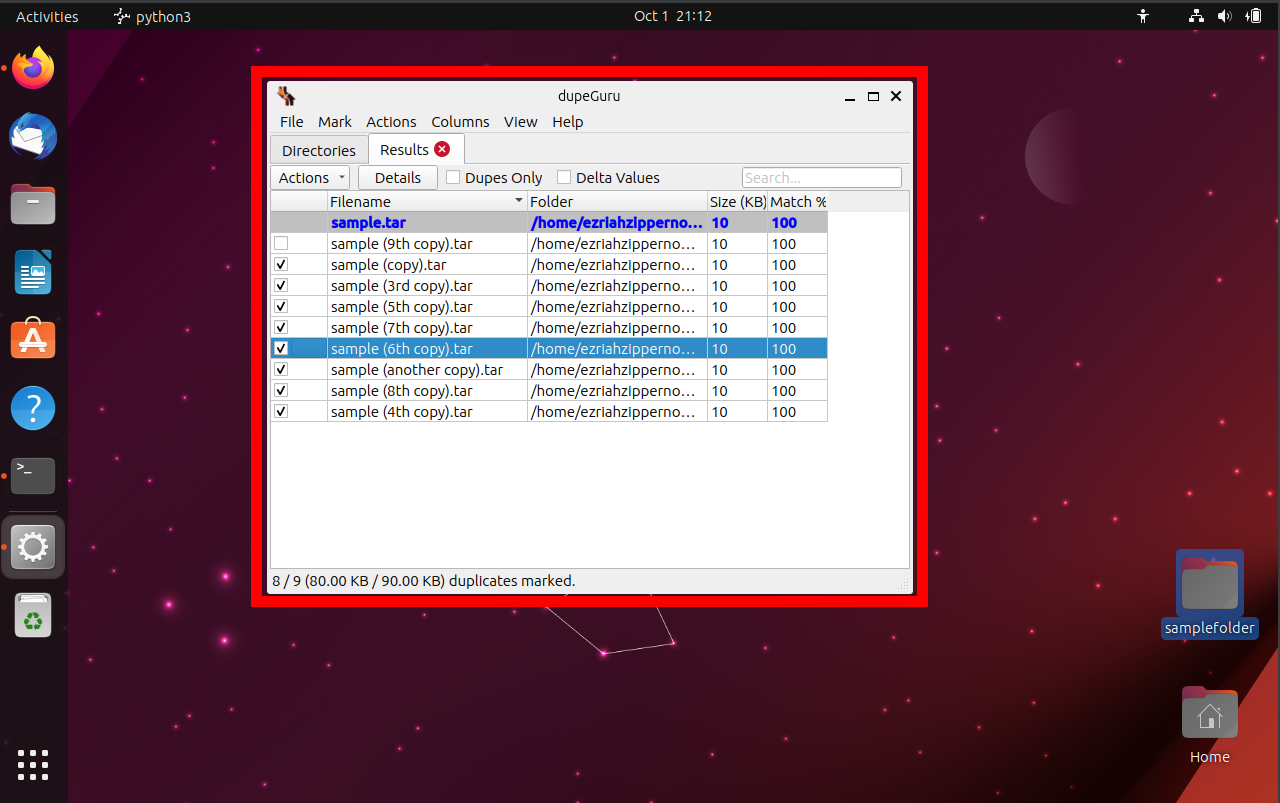The width and height of the screenshot is (1280, 803).
Task: Open the Actions dropdown in the toolbar
Action: coord(309,177)
